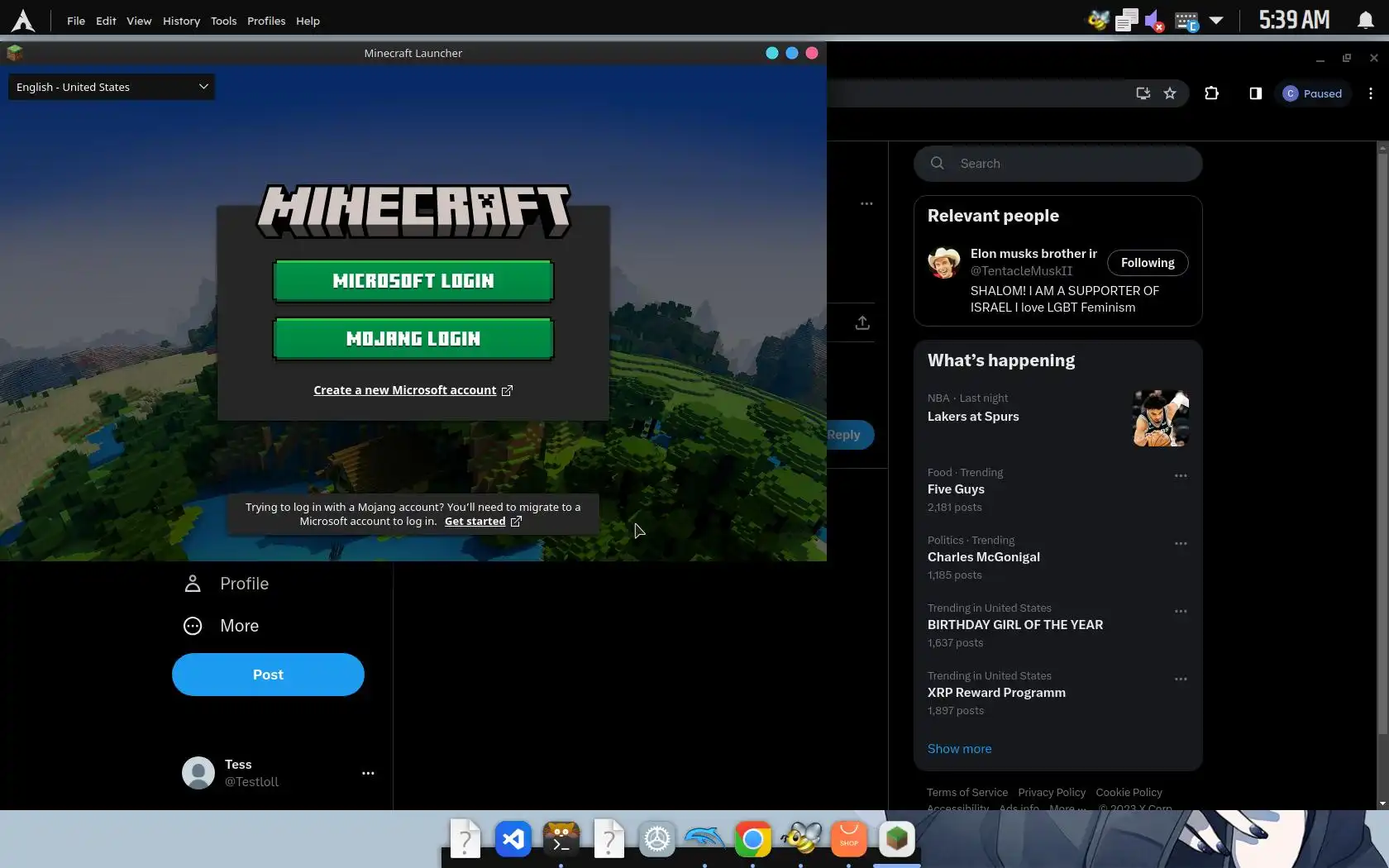This screenshot has width=1389, height=868.
Task: Open the @TentacleMuskII handle
Action: [1021, 271]
